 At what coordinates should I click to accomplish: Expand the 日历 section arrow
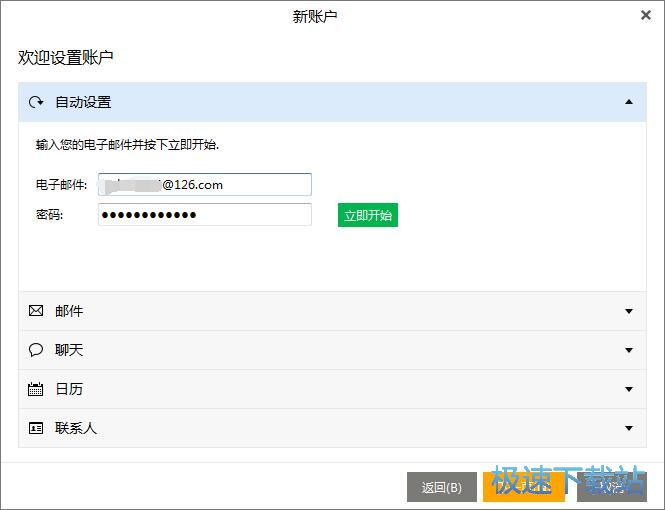coord(629,389)
